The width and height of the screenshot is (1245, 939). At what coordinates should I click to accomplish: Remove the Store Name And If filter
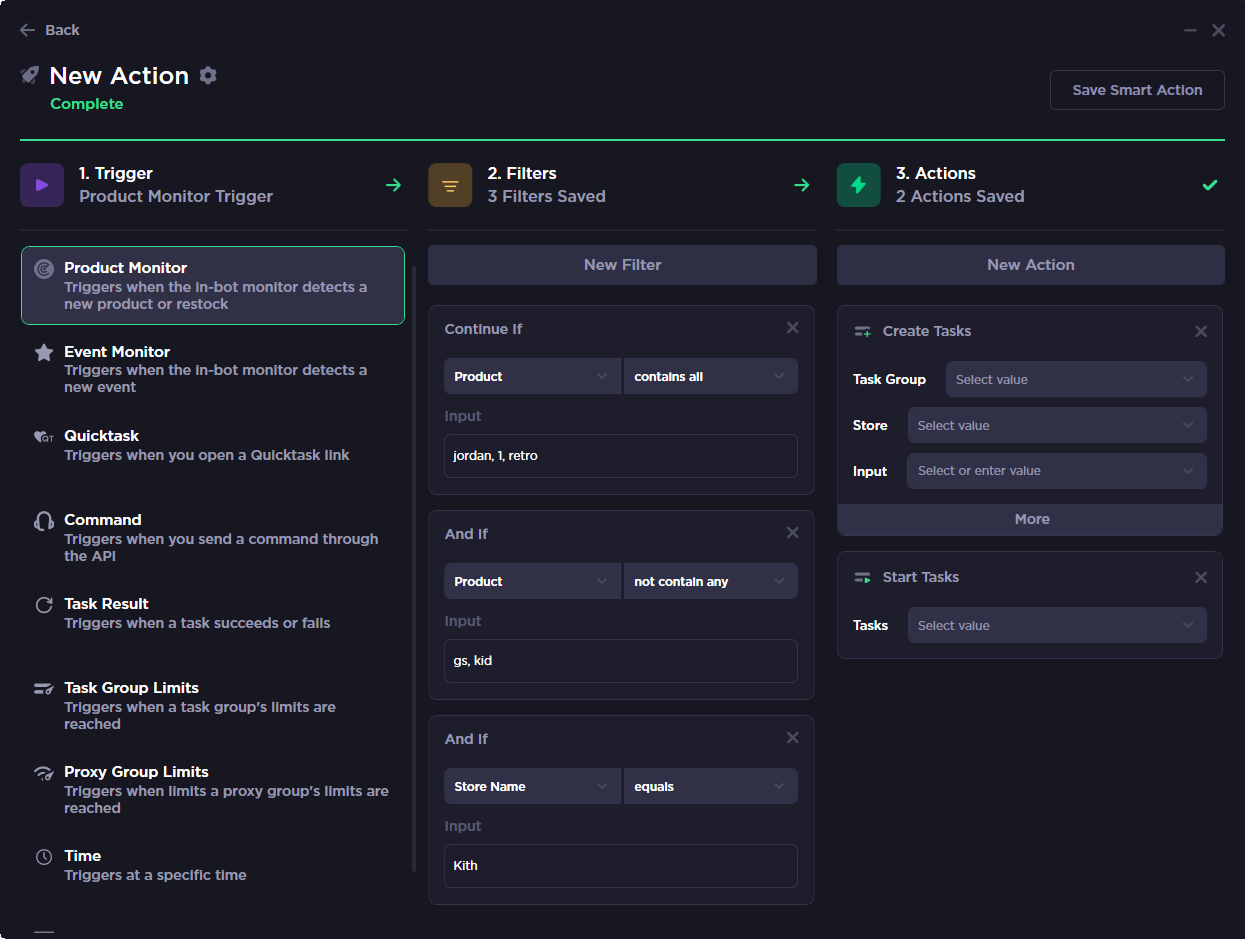[x=793, y=738]
